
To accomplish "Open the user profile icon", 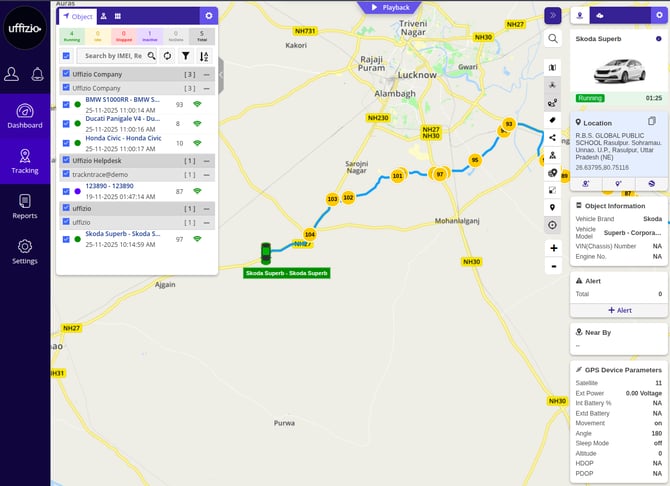I will point(12,74).
